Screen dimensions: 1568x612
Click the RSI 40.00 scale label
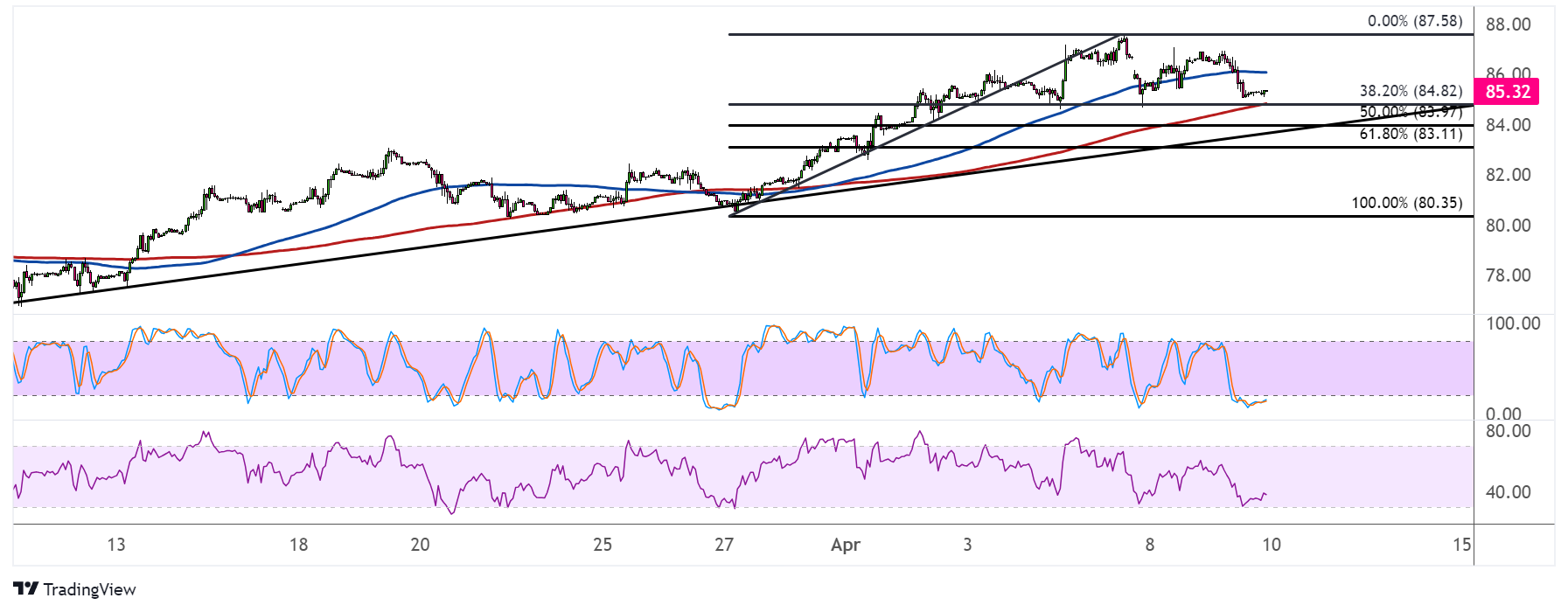point(1508,492)
